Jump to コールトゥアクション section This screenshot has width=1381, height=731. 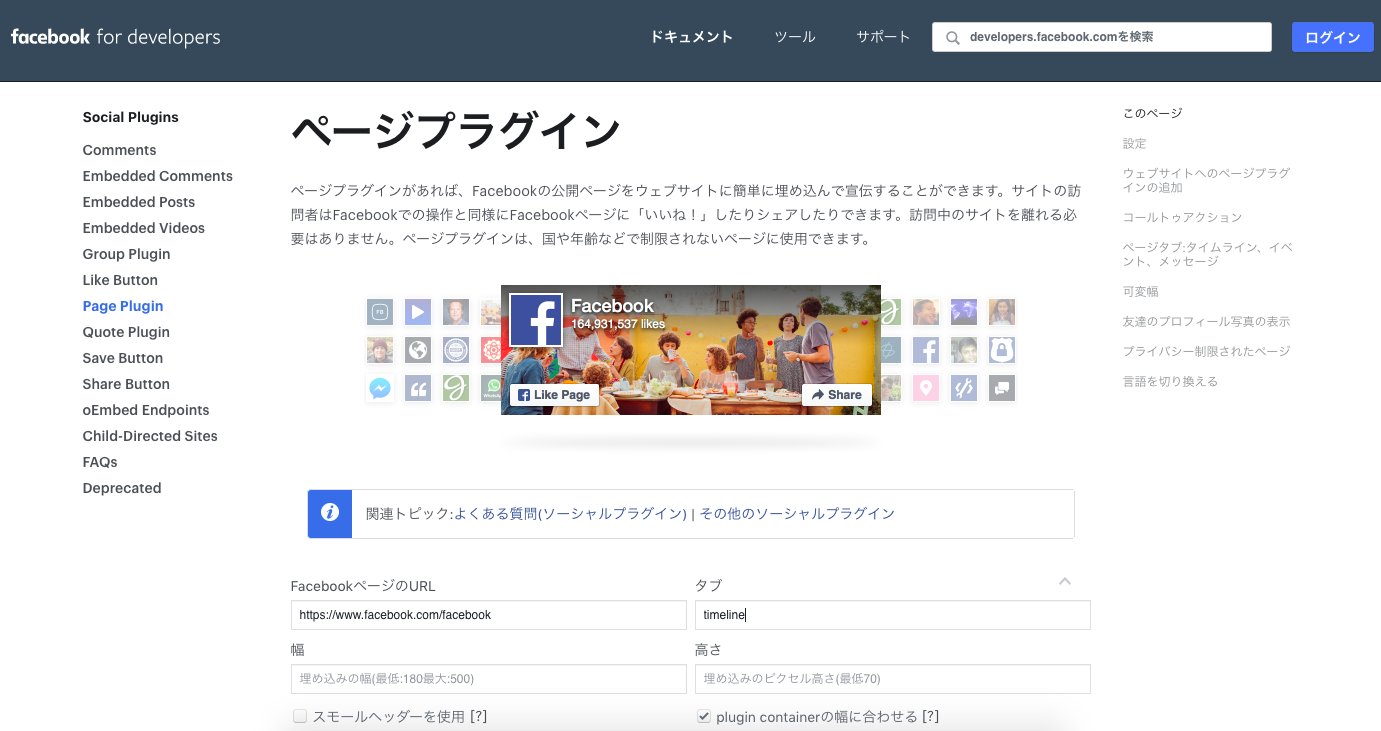click(x=1182, y=217)
